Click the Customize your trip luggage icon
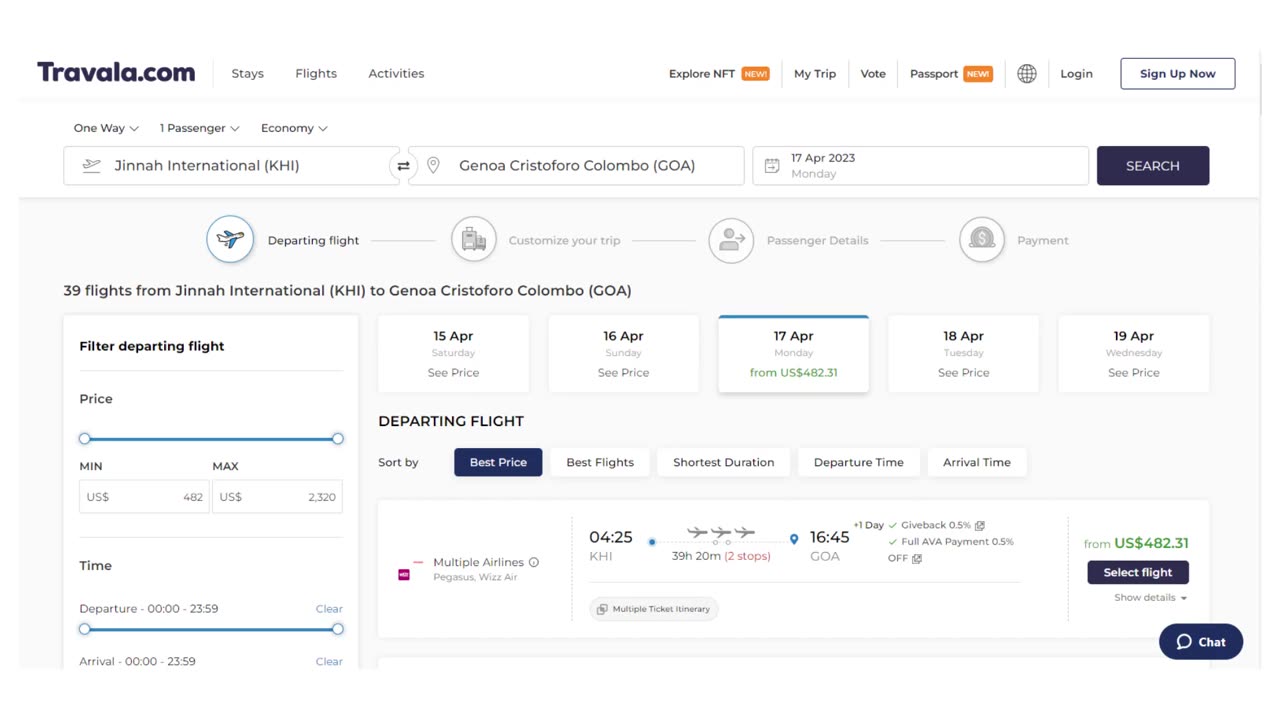 pos(474,240)
